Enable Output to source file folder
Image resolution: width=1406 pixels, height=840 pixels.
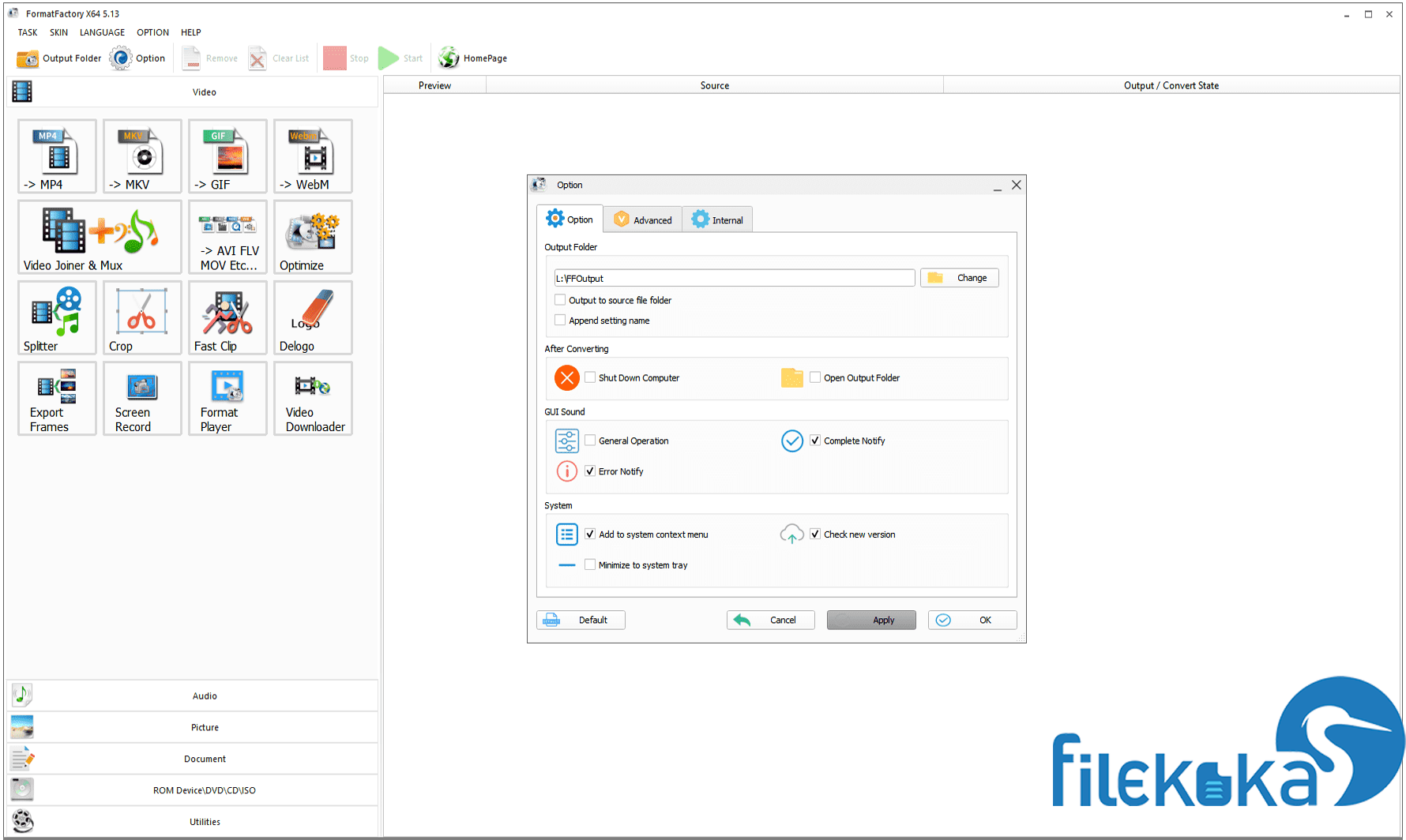tap(560, 300)
